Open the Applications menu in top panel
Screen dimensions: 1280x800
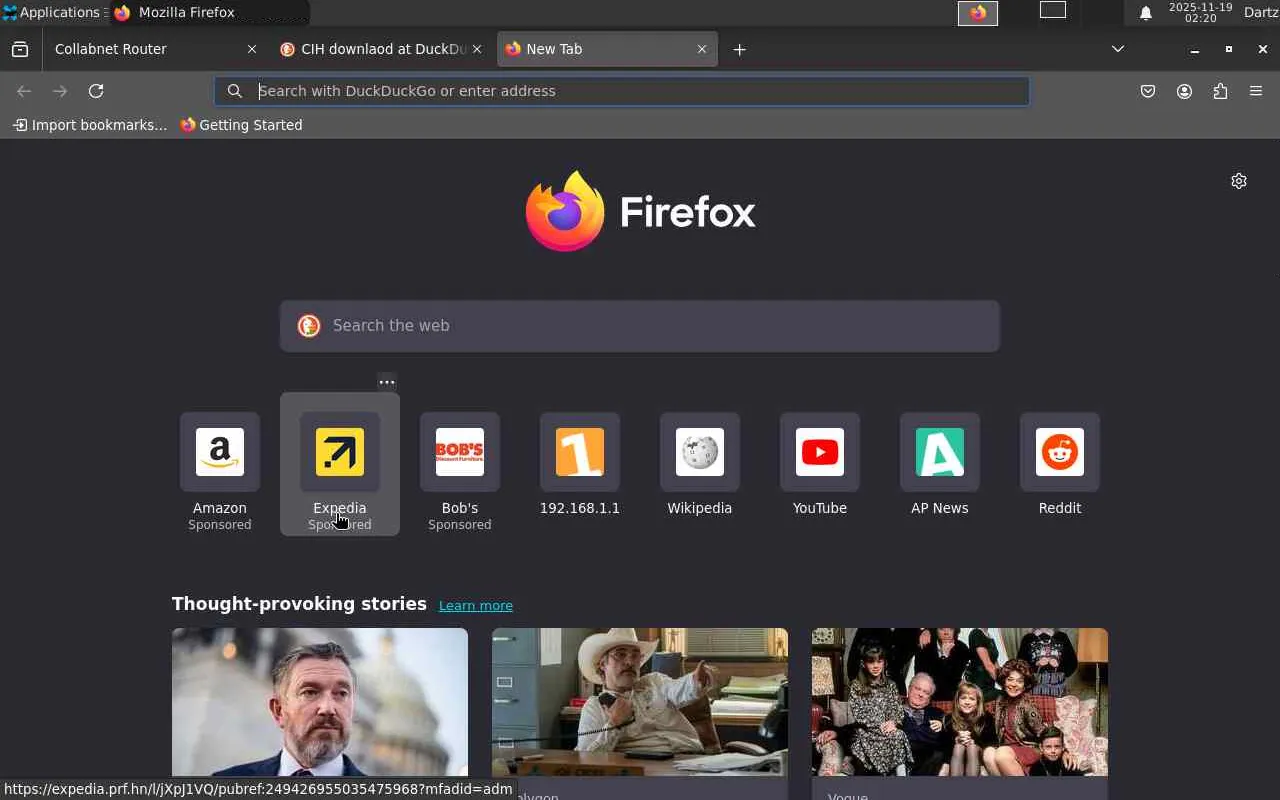[x=52, y=12]
